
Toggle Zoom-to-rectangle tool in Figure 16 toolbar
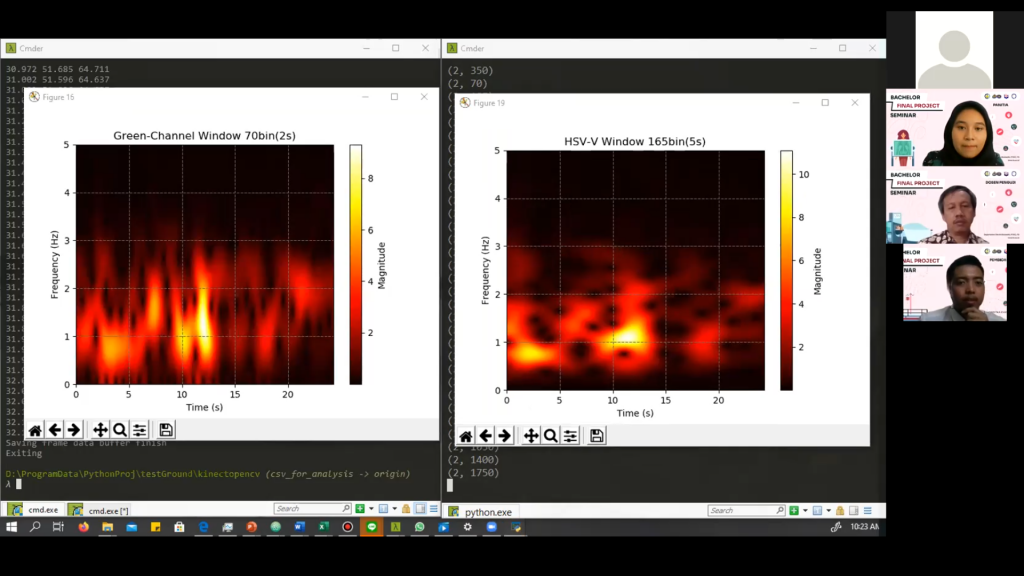120,430
